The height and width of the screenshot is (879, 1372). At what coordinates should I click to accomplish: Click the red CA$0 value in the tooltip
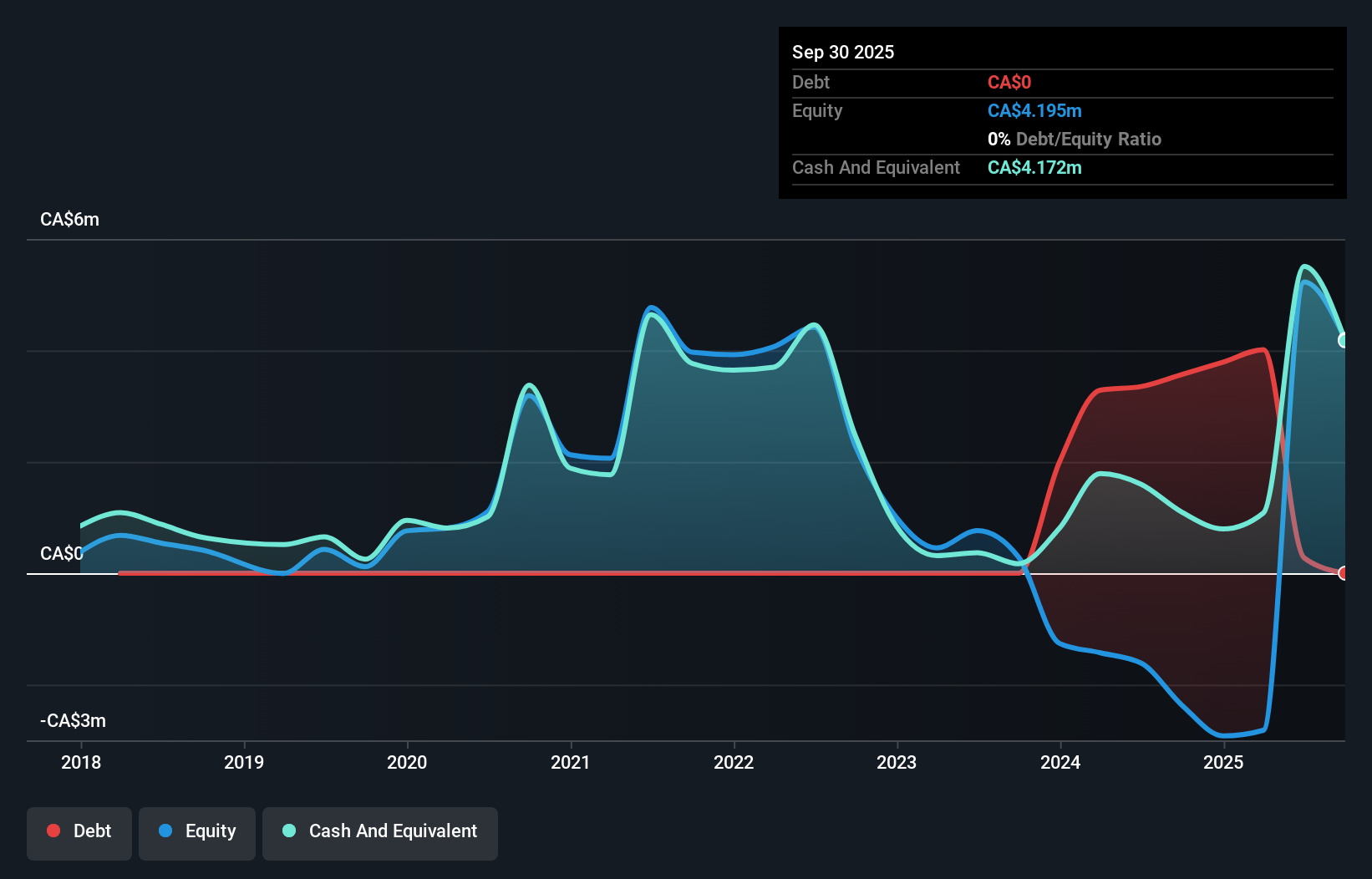point(1009,82)
